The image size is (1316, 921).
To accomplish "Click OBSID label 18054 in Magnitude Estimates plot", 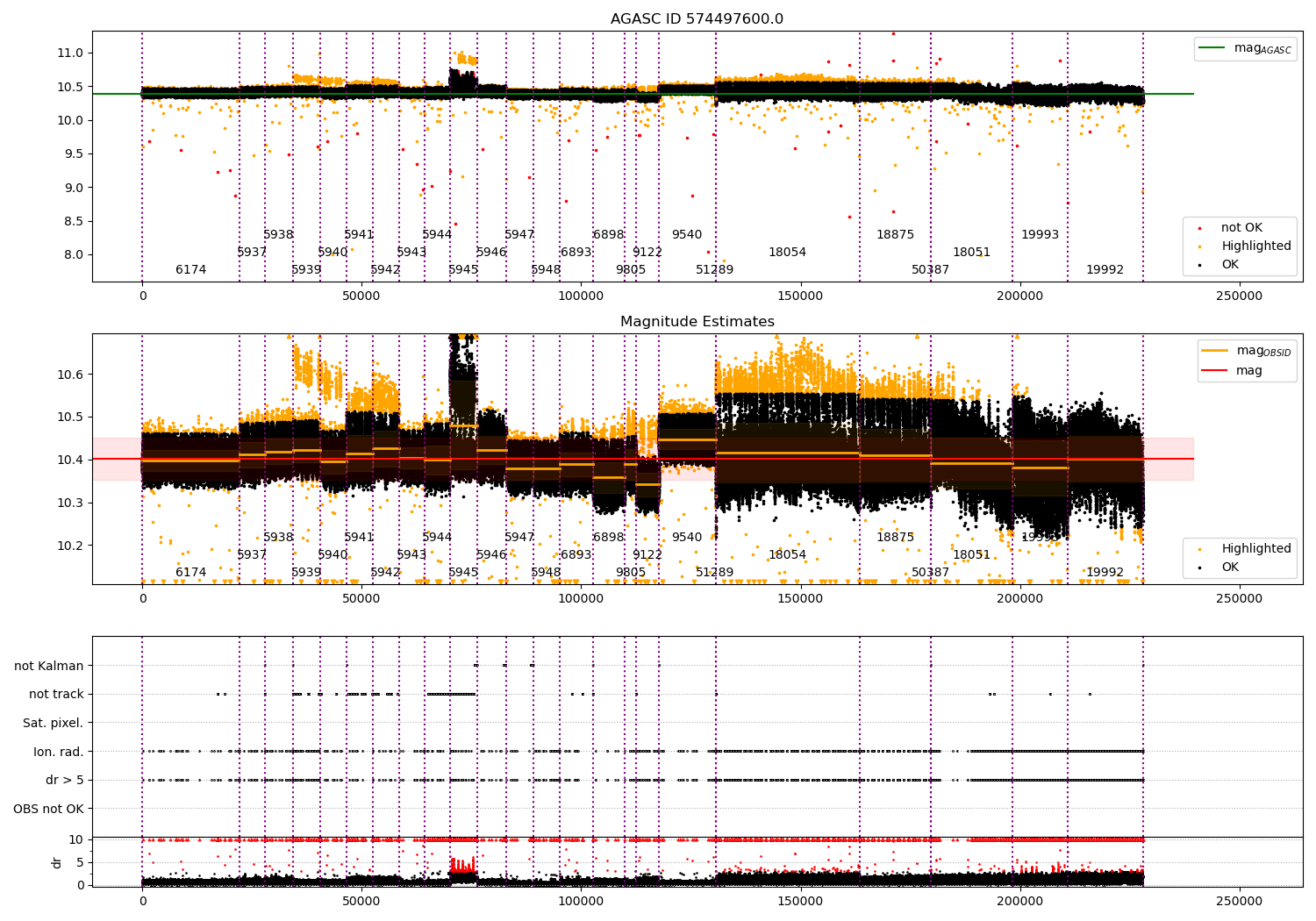I will point(787,554).
